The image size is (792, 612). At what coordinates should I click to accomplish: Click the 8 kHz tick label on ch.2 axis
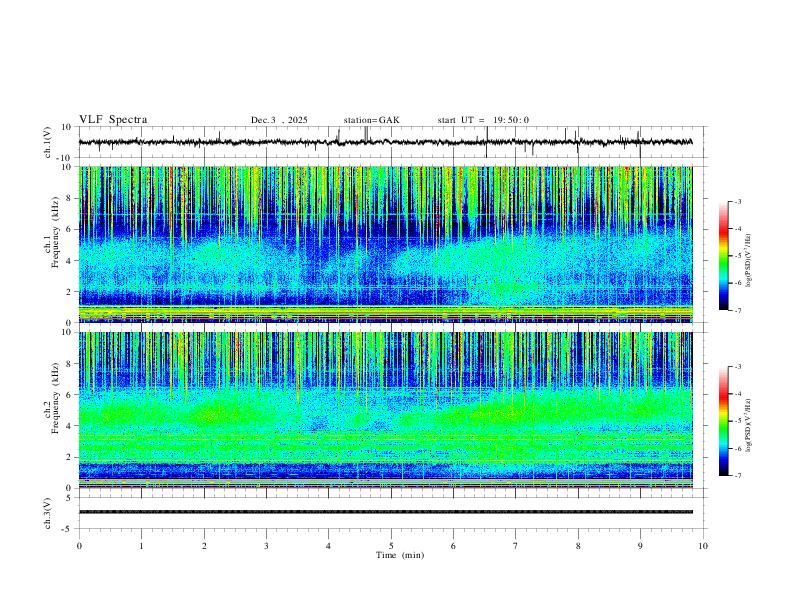click(69, 364)
